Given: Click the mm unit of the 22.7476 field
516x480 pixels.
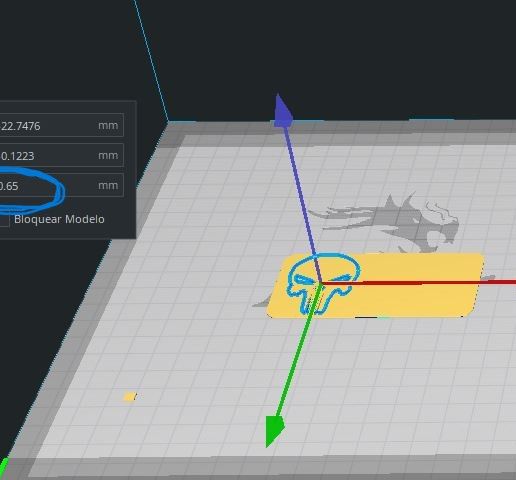Looking at the screenshot, I should click(x=108, y=126).
